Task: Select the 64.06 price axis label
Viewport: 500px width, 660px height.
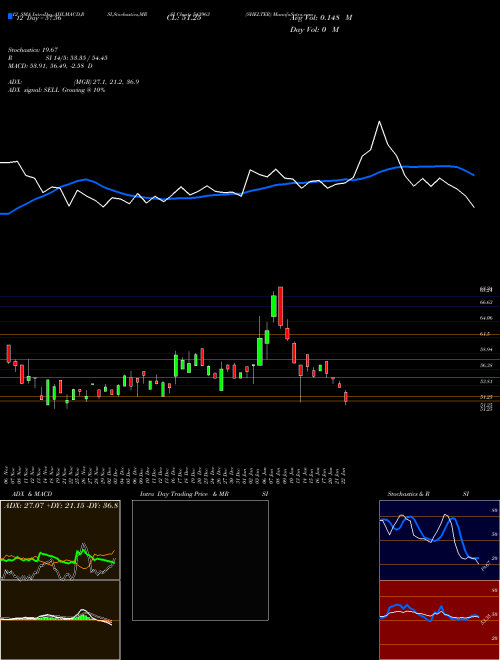Action: click(x=486, y=318)
